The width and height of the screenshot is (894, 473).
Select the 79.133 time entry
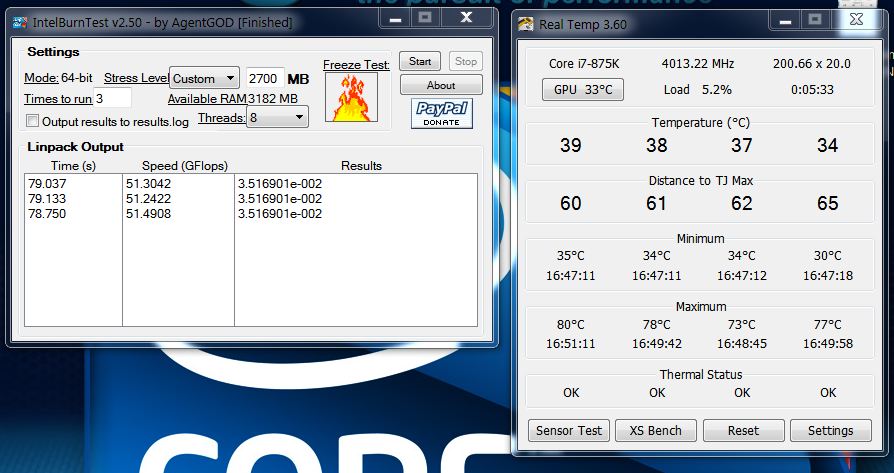point(47,198)
